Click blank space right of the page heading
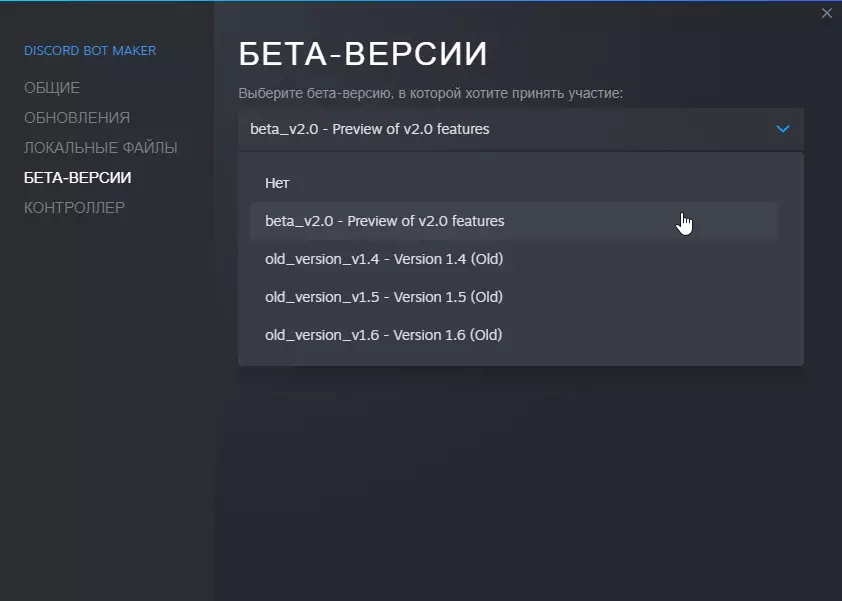842x601 pixels. (x=650, y=54)
